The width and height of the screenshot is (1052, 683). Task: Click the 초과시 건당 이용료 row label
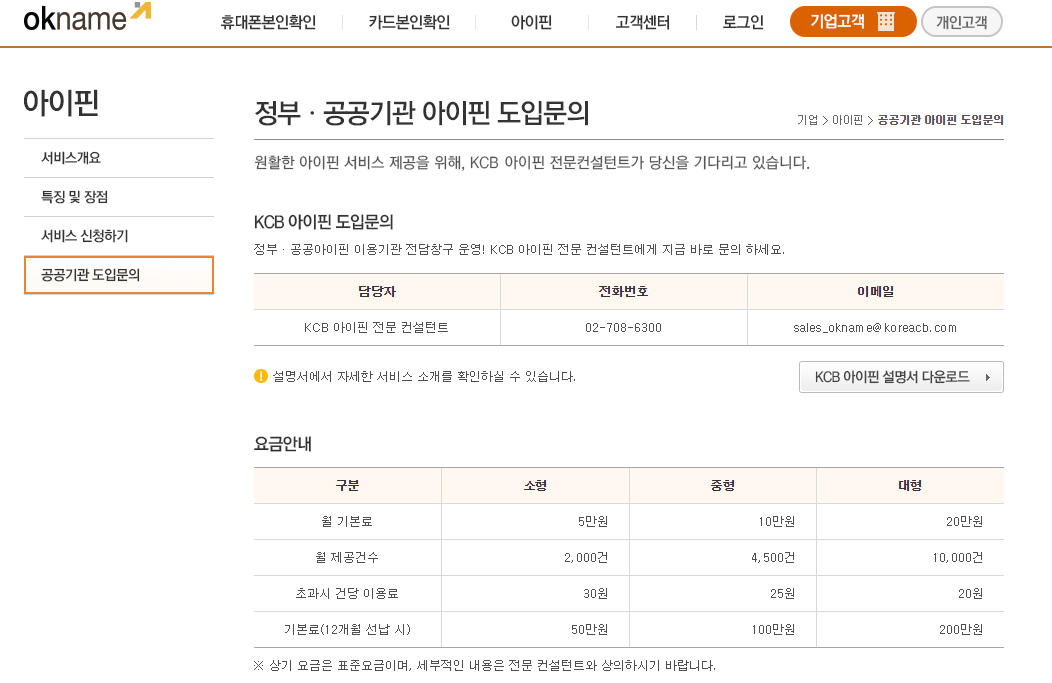pyautogui.click(x=347, y=594)
